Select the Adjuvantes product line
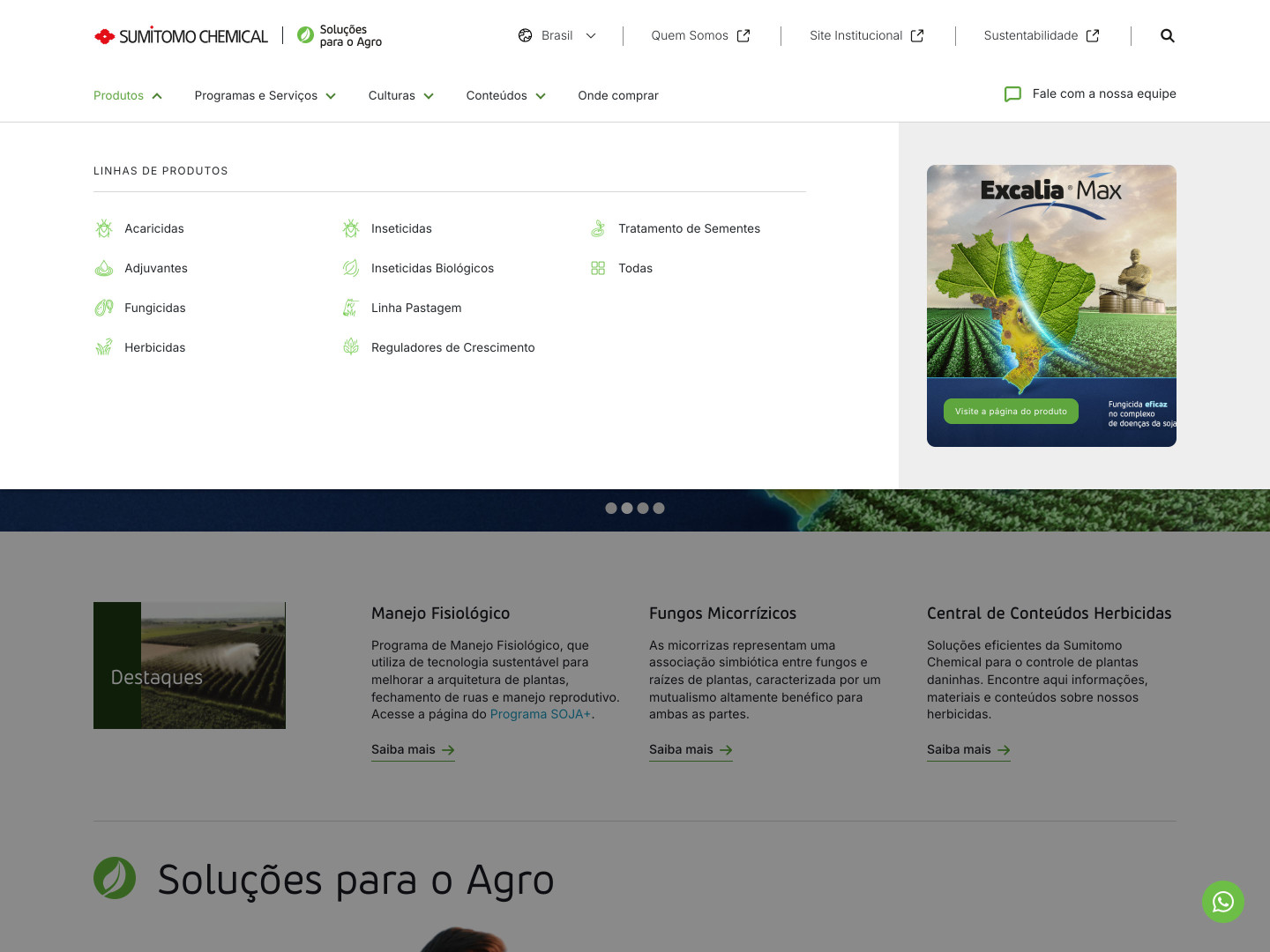The height and width of the screenshot is (952, 1270). (x=156, y=268)
